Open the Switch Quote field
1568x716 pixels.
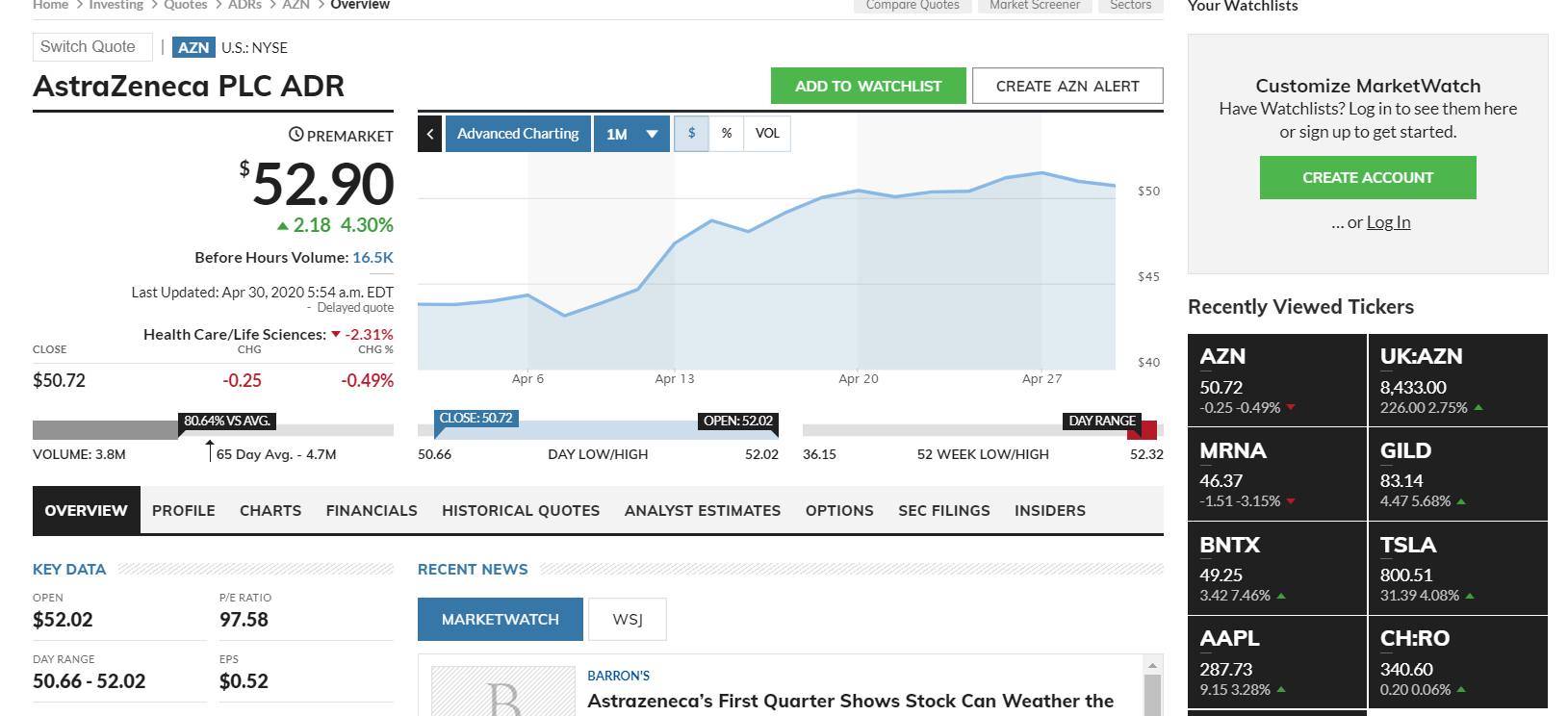(92, 47)
